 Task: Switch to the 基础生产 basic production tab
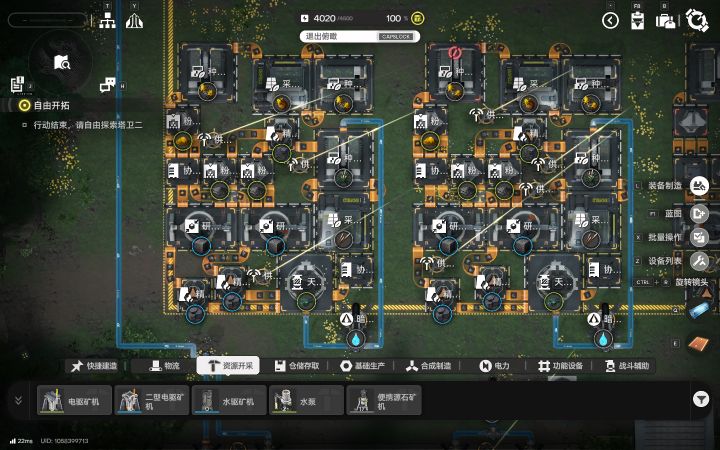(362, 366)
